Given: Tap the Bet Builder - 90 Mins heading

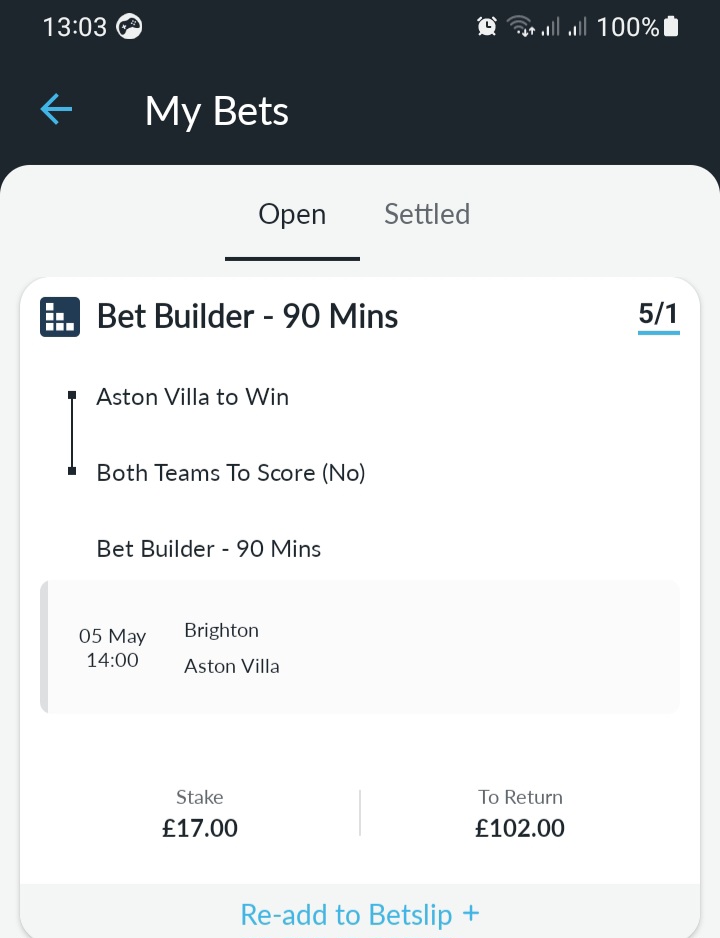Looking at the screenshot, I should (248, 316).
